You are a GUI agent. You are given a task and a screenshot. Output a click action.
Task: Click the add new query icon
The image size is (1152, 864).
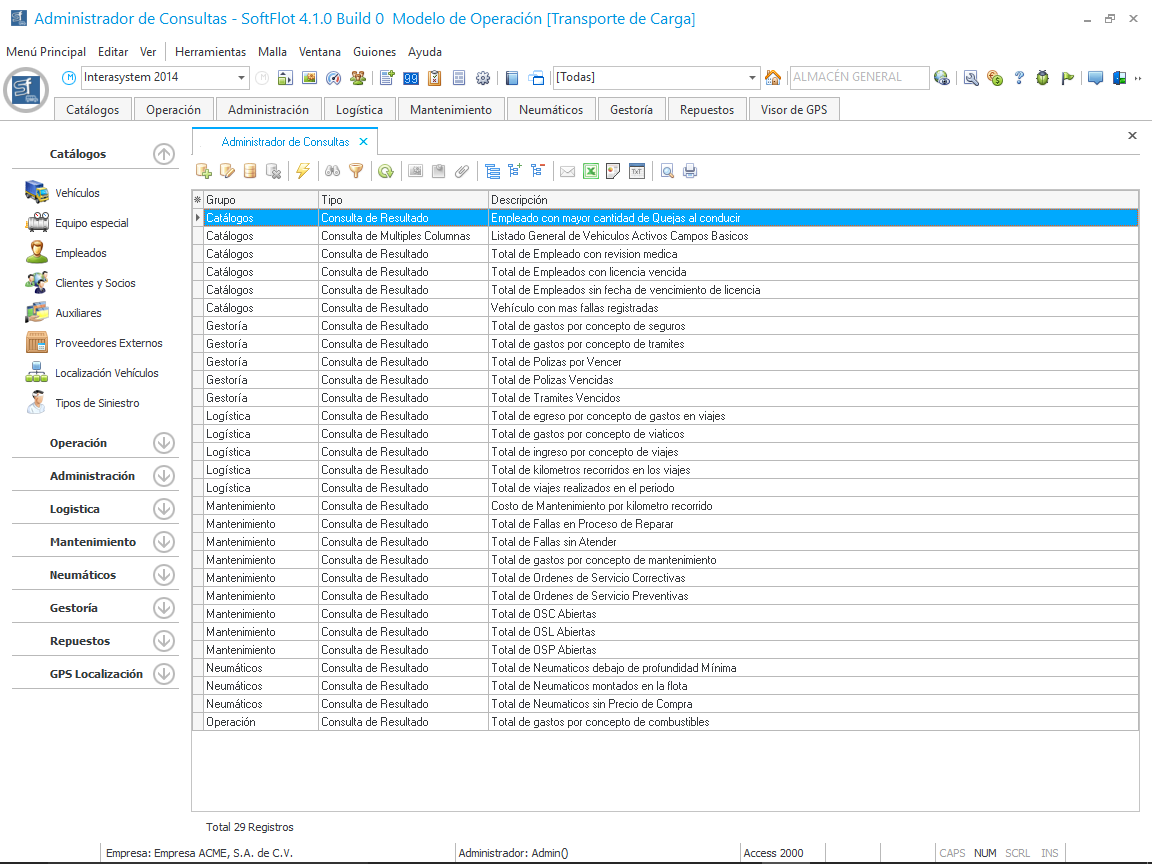coord(204,171)
